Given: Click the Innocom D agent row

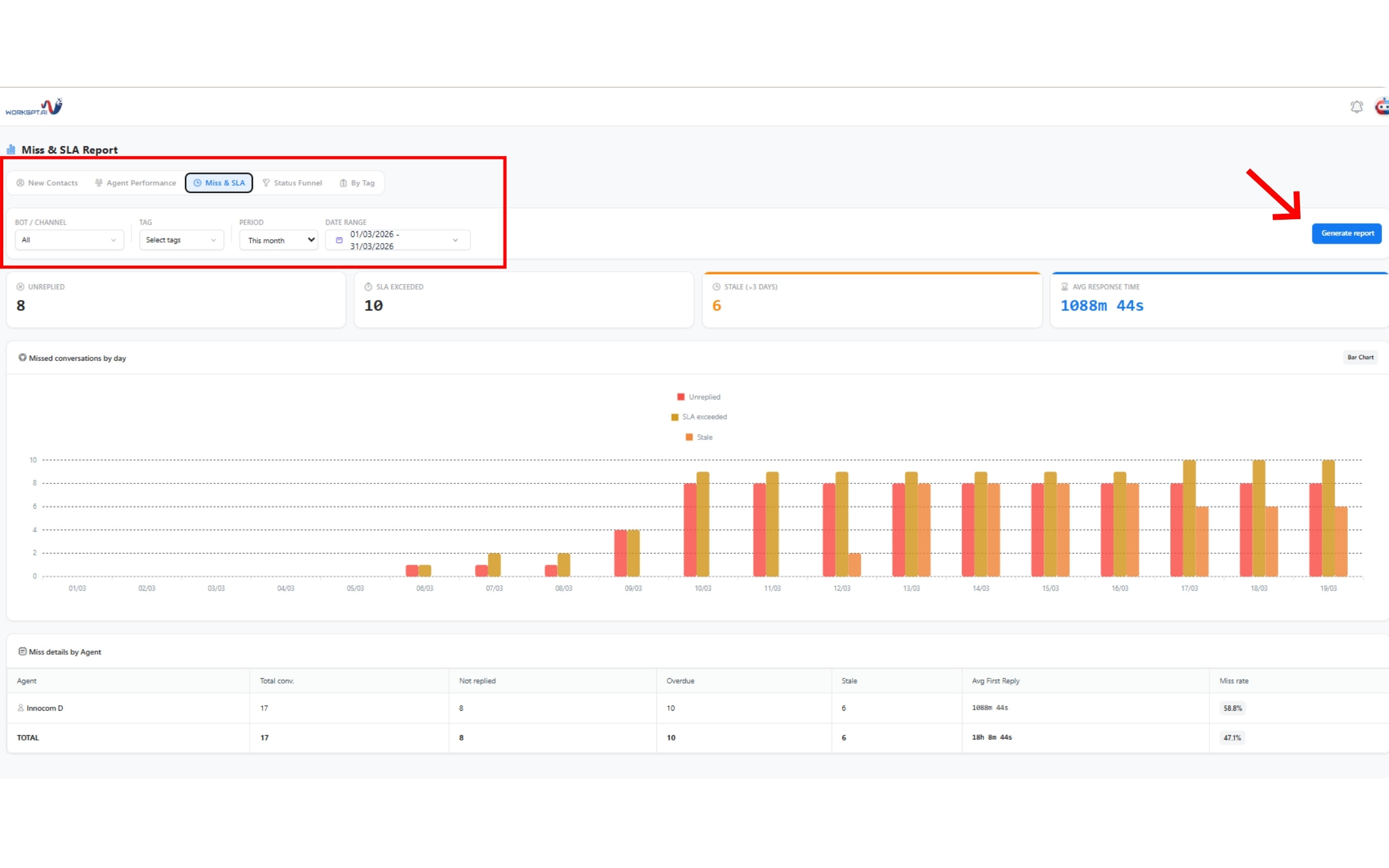Looking at the screenshot, I should click(45, 708).
